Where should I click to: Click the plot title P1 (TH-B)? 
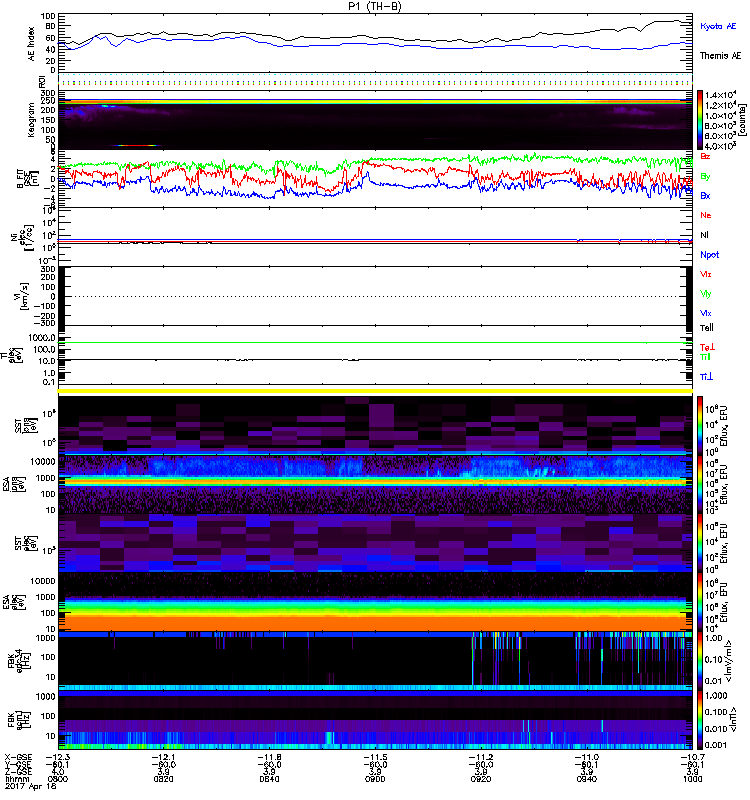(x=375, y=6)
